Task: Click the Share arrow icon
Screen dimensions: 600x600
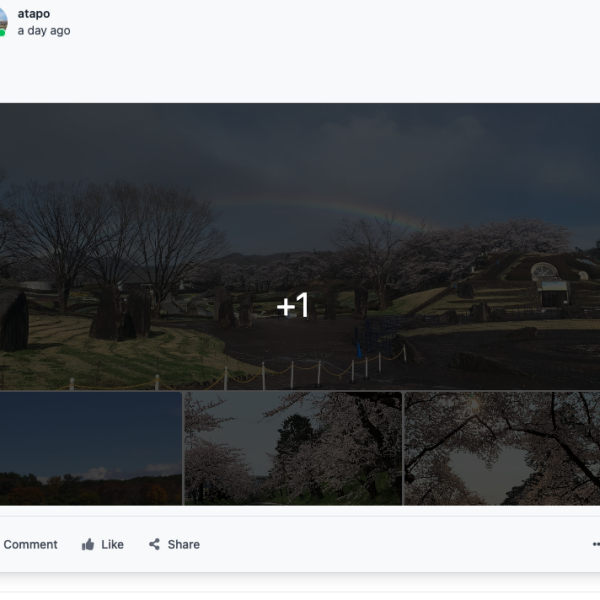Action: pos(154,544)
